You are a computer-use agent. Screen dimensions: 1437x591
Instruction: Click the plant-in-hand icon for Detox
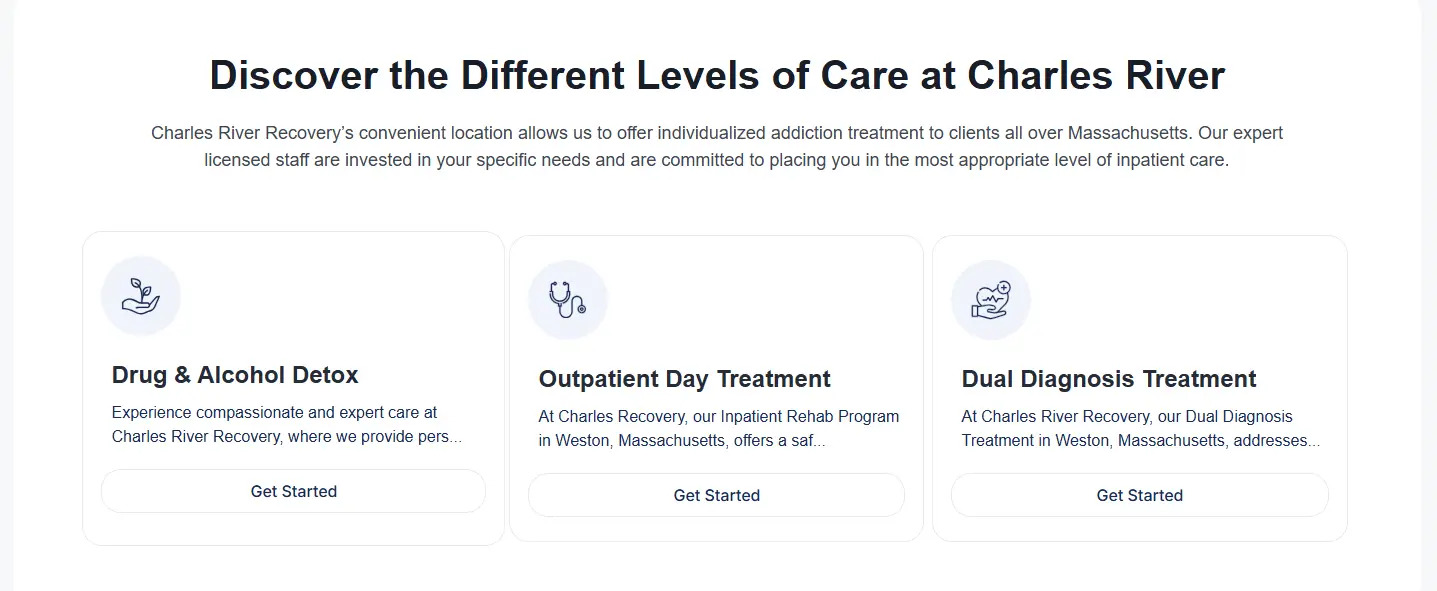(x=141, y=296)
